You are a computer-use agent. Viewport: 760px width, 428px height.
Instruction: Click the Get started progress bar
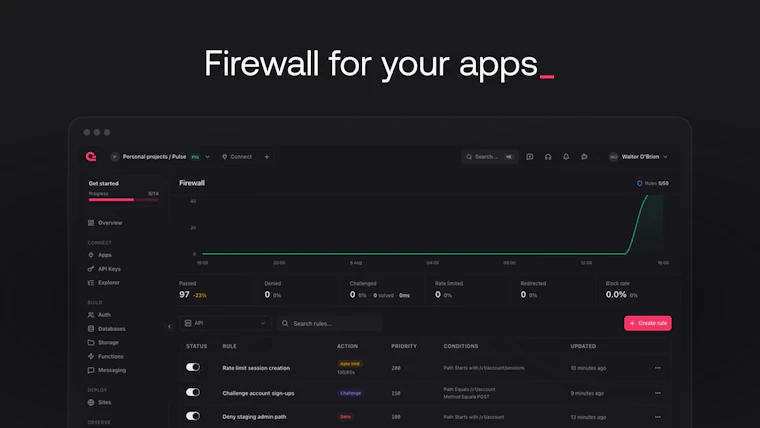pyautogui.click(x=123, y=200)
